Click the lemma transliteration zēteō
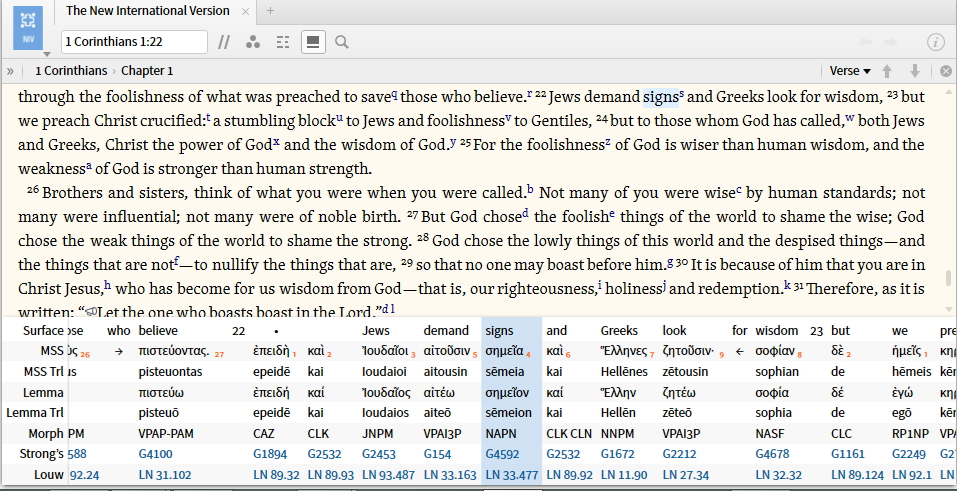The height and width of the screenshot is (491, 957). click(x=679, y=413)
